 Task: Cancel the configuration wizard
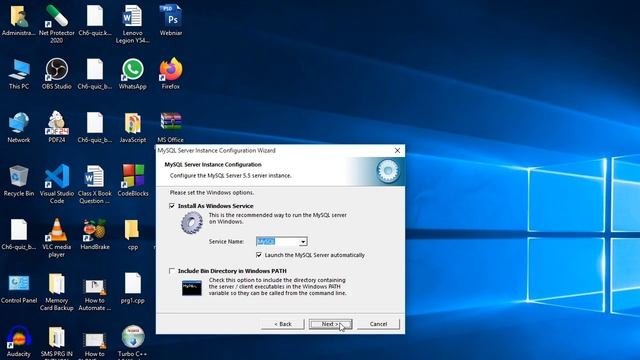378,324
